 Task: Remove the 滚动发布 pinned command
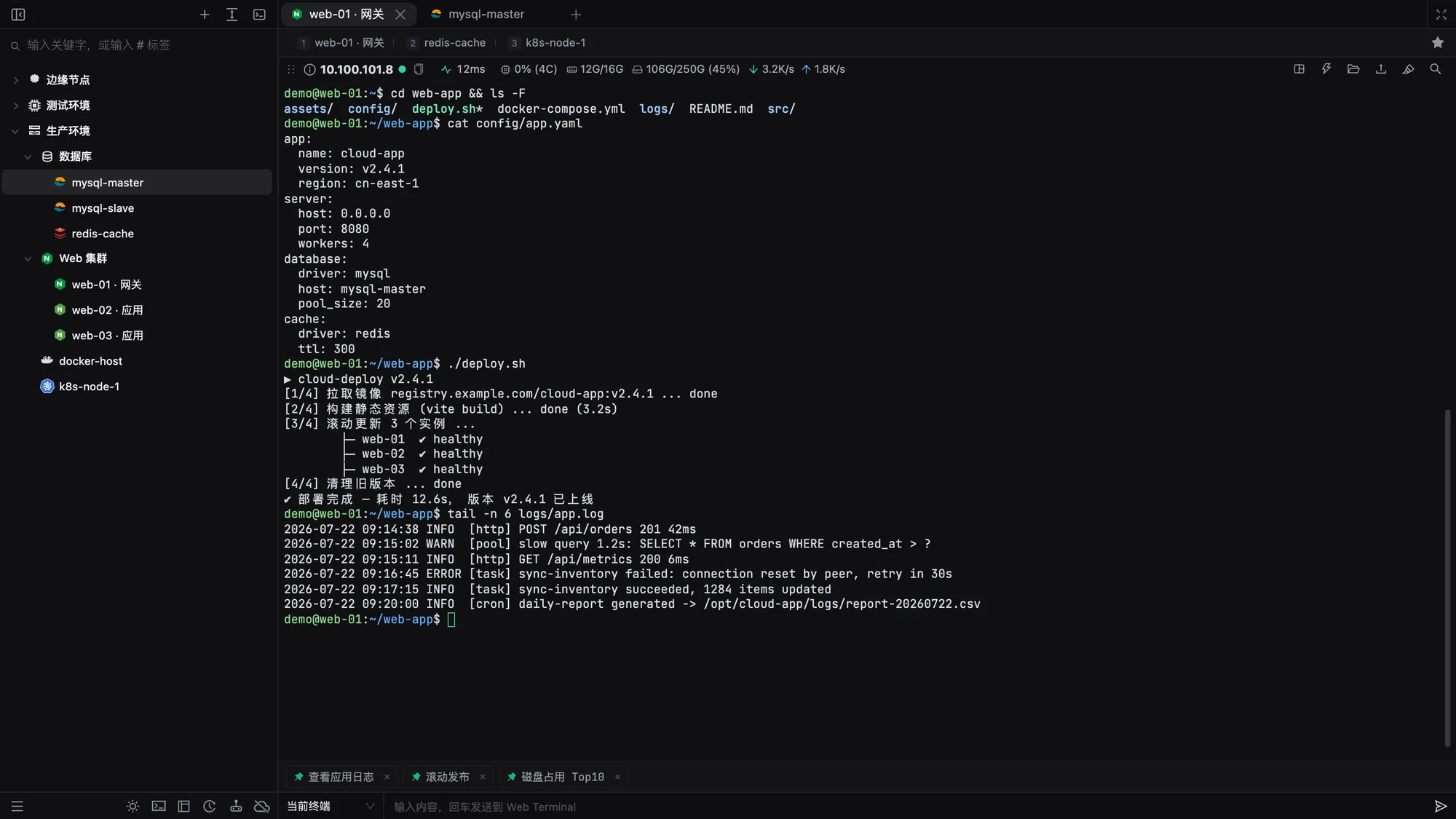[x=483, y=777]
